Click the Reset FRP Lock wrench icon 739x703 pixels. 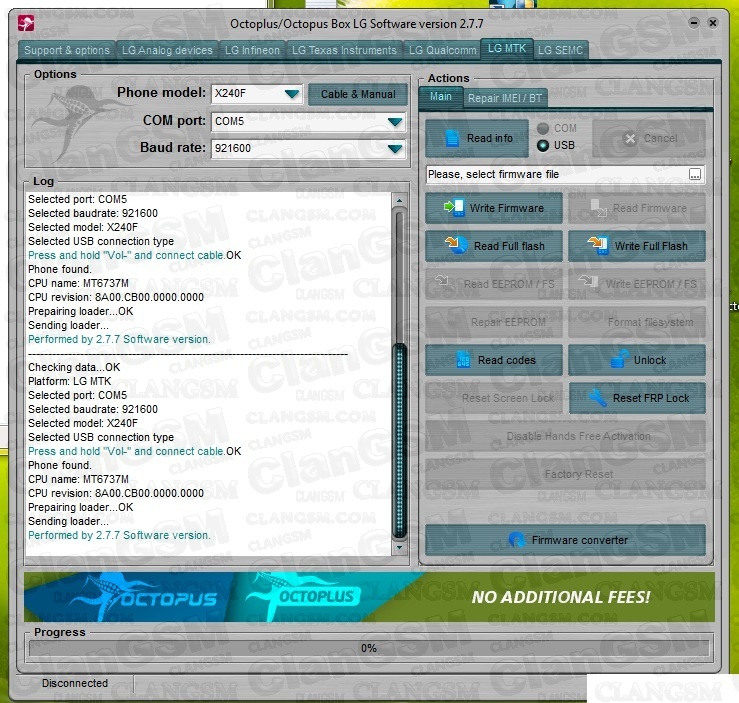(x=597, y=398)
